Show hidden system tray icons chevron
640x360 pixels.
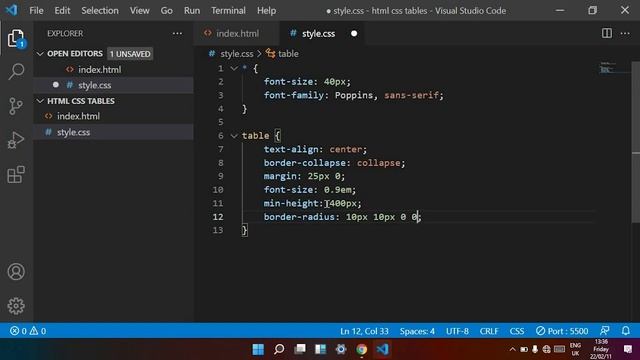point(512,349)
